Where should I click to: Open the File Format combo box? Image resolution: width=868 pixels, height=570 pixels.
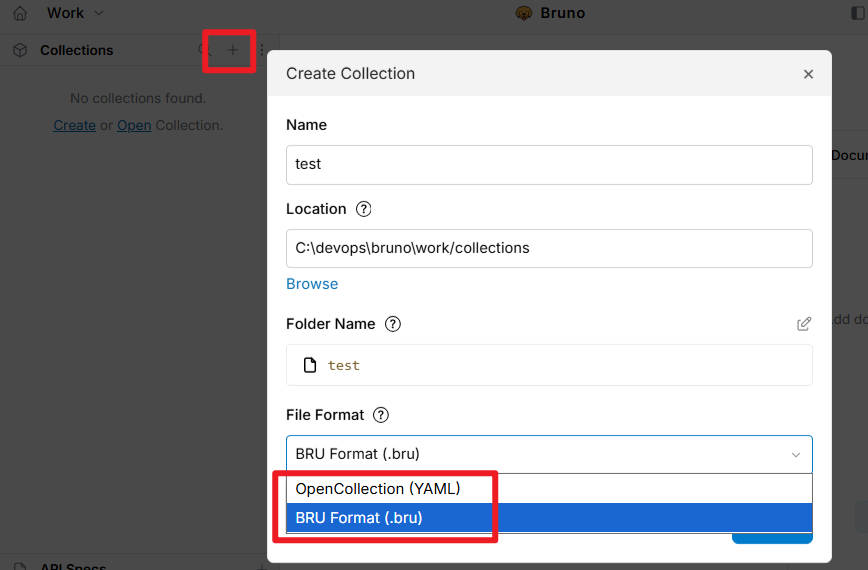549,454
